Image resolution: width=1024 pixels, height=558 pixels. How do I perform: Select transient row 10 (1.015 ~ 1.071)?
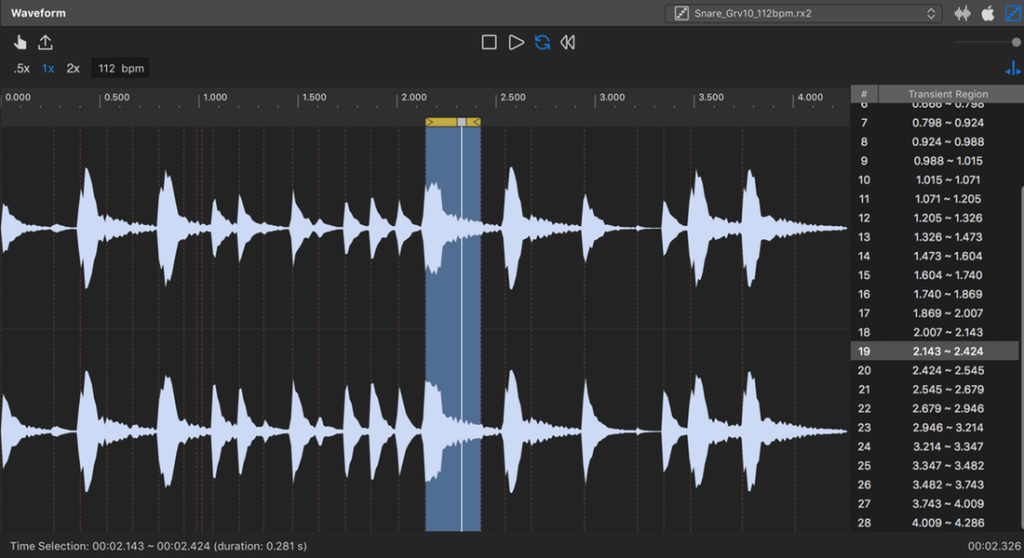[935, 180]
